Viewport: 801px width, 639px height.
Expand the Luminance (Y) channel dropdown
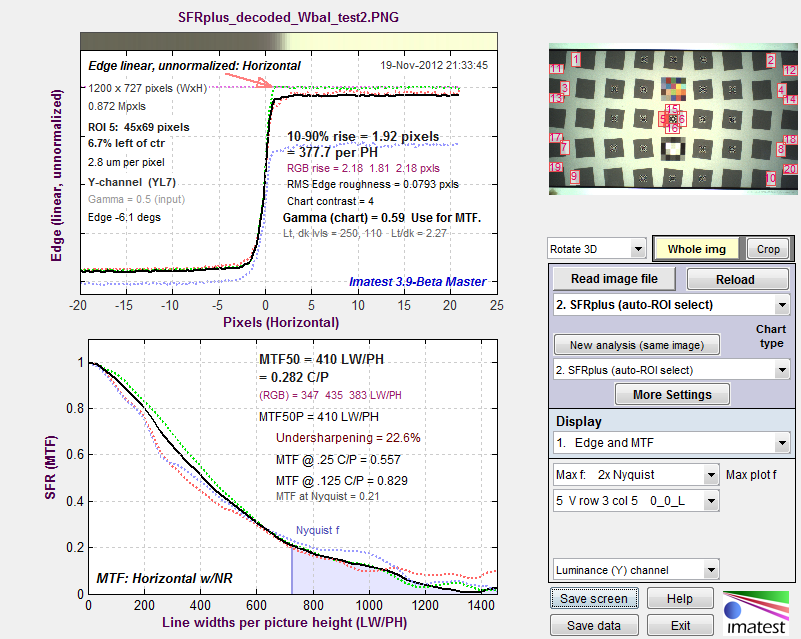(636, 570)
